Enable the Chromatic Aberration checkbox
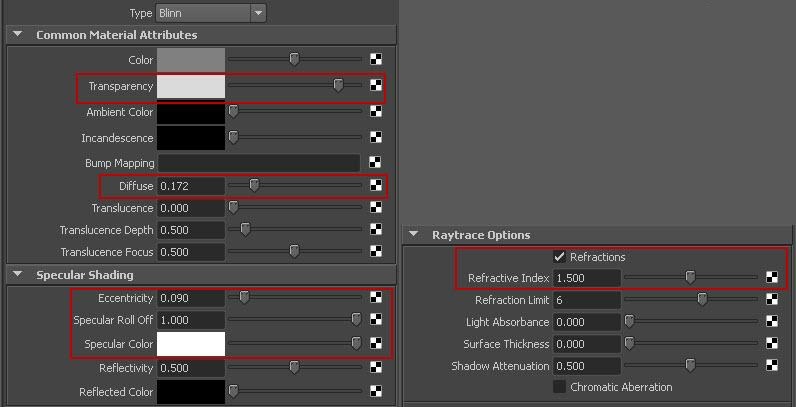Image resolution: width=796 pixels, height=407 pixels. coord(559,387)
